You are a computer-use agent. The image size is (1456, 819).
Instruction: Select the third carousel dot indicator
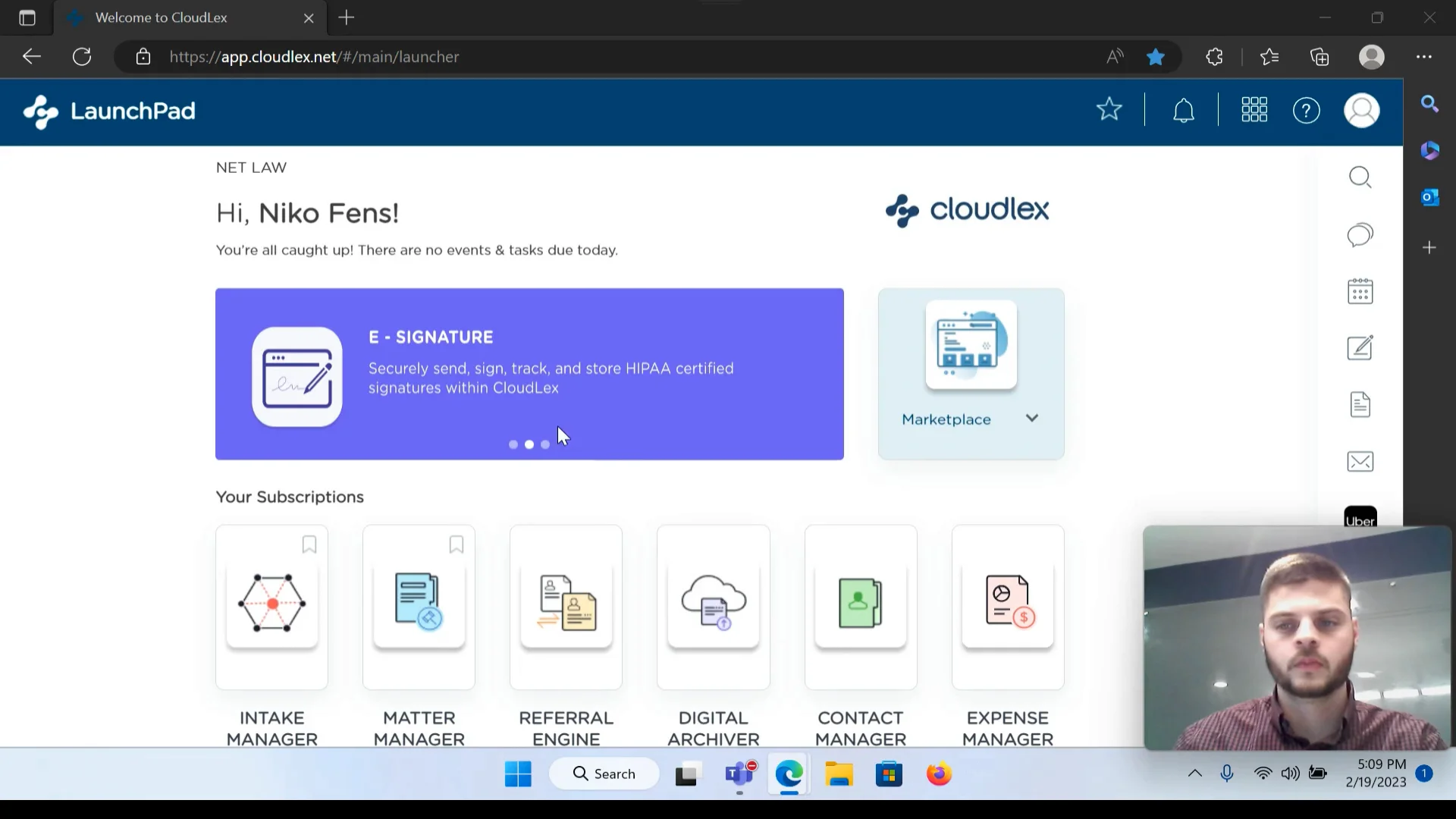(x=545, y=444)
